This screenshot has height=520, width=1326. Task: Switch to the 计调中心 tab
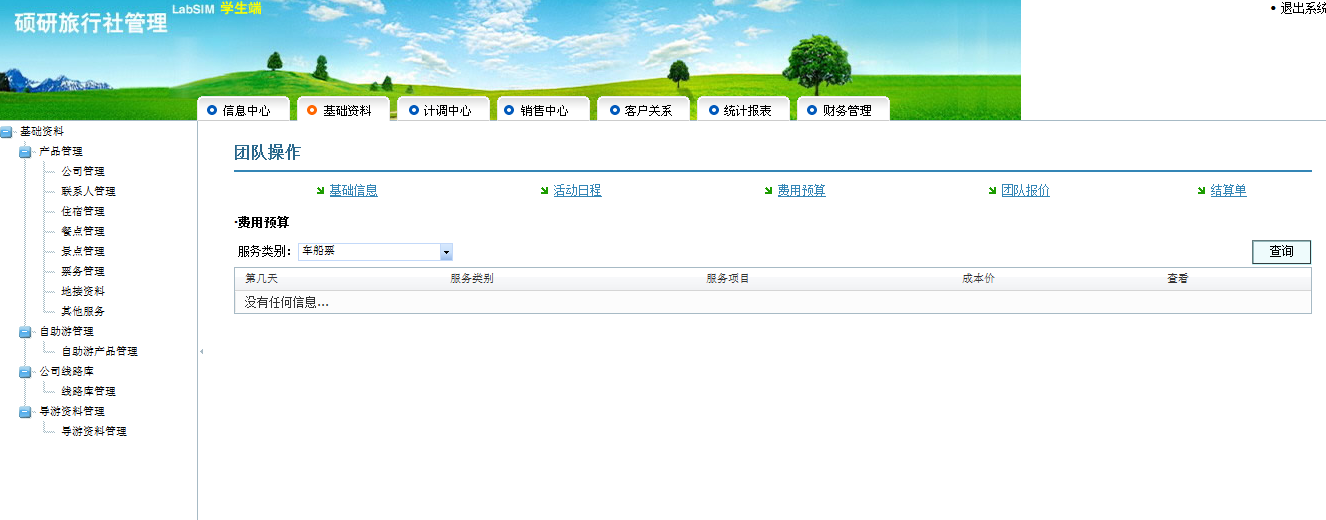[x=446, y=111]
